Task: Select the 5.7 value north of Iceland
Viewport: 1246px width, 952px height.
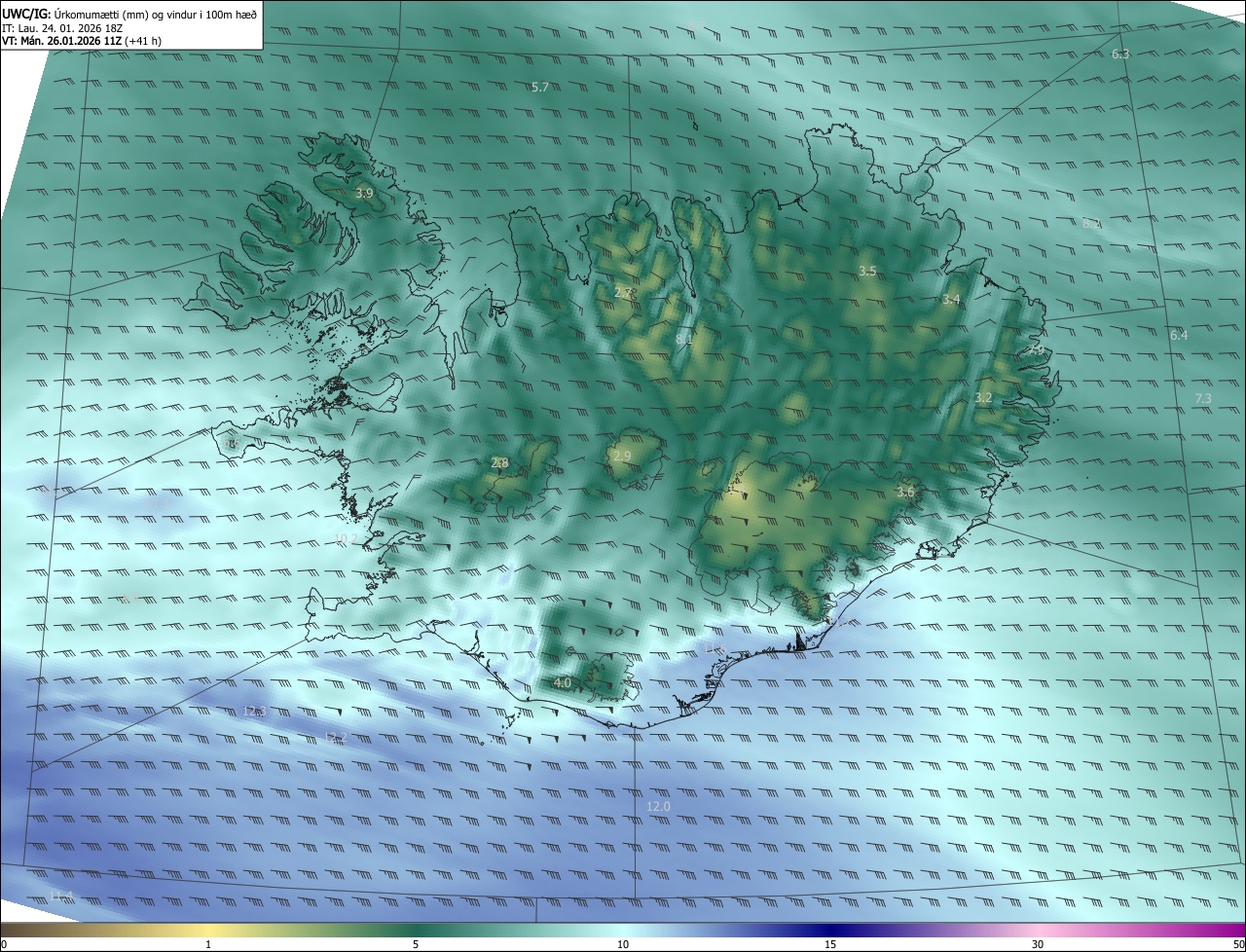Action: (540, 88)
